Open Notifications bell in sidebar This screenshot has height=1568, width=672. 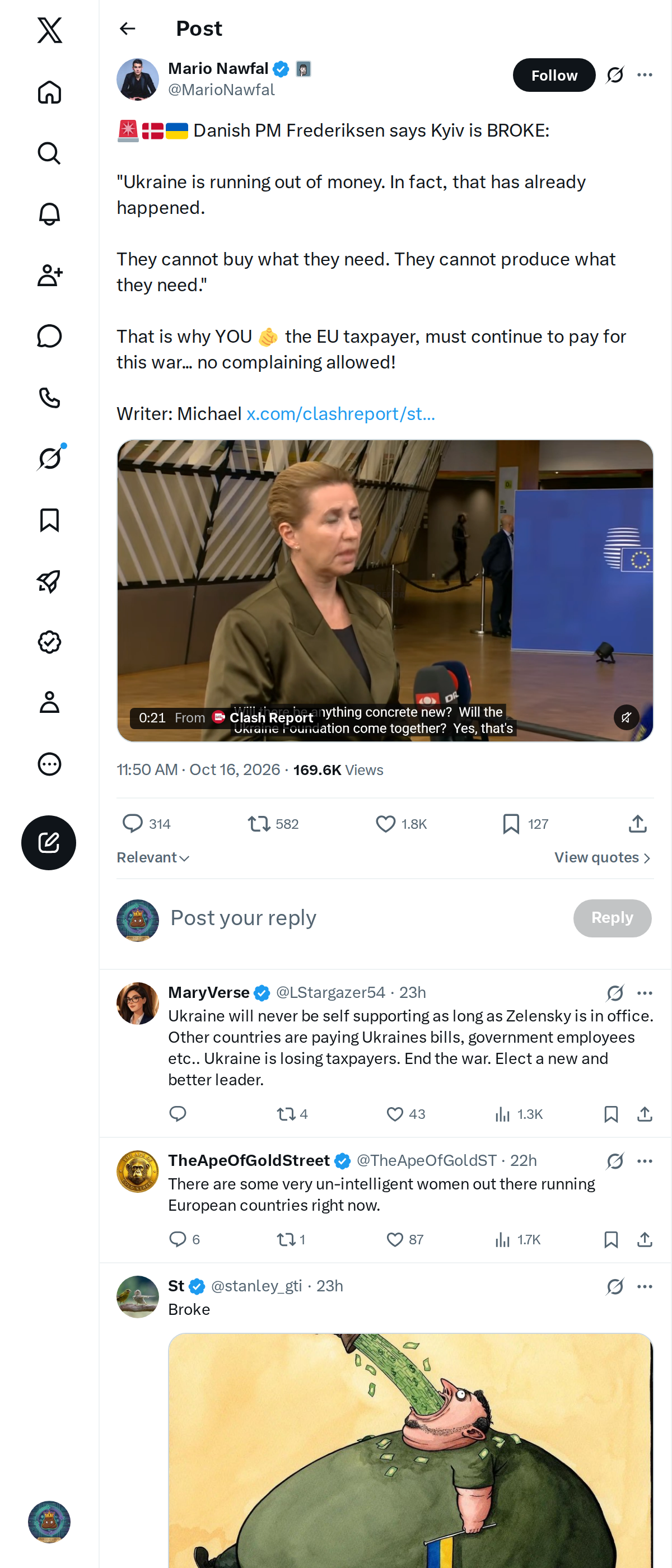tap(49, 214)
